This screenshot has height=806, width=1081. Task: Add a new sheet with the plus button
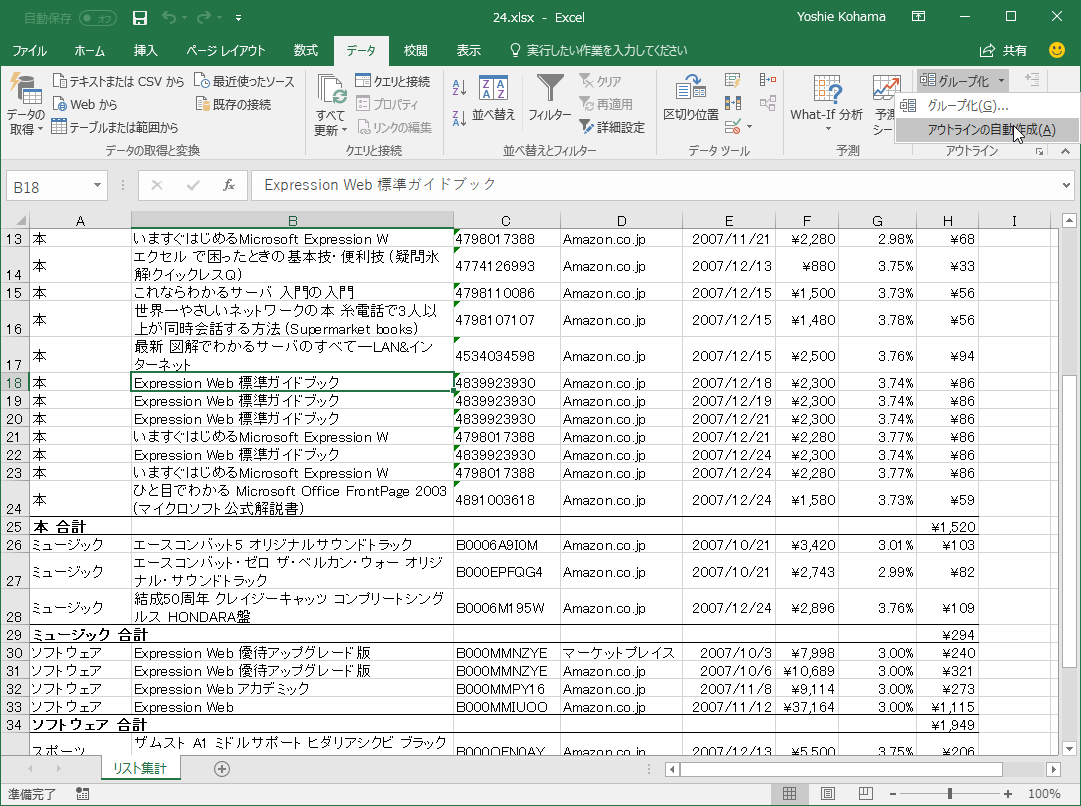[222, 769]
